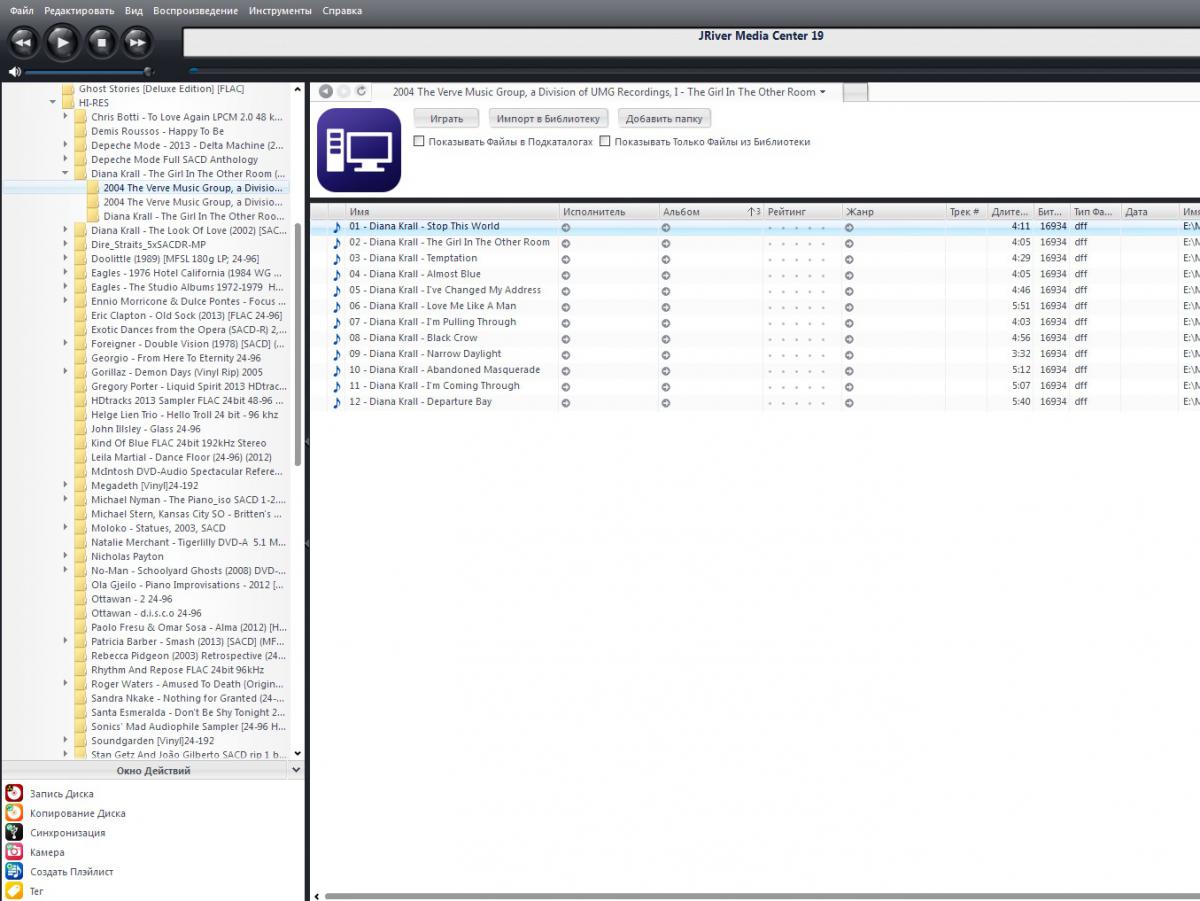Image resolution: width=1200 pixels, height=901 pixels.
Task: Click the file list horizontal scrollbar
Action: [760, 896]
